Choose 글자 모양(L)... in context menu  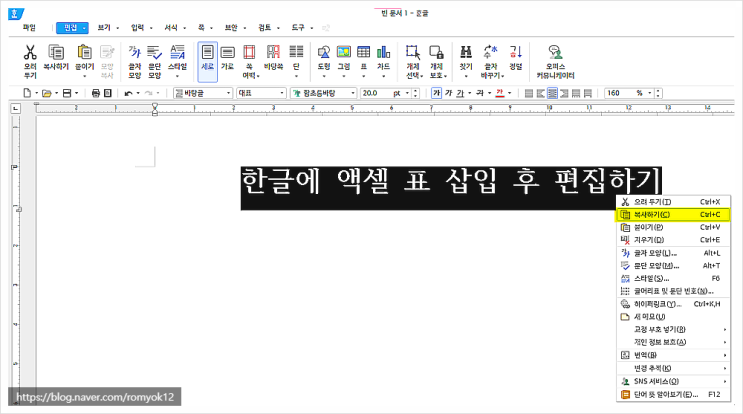coord(673,253)
